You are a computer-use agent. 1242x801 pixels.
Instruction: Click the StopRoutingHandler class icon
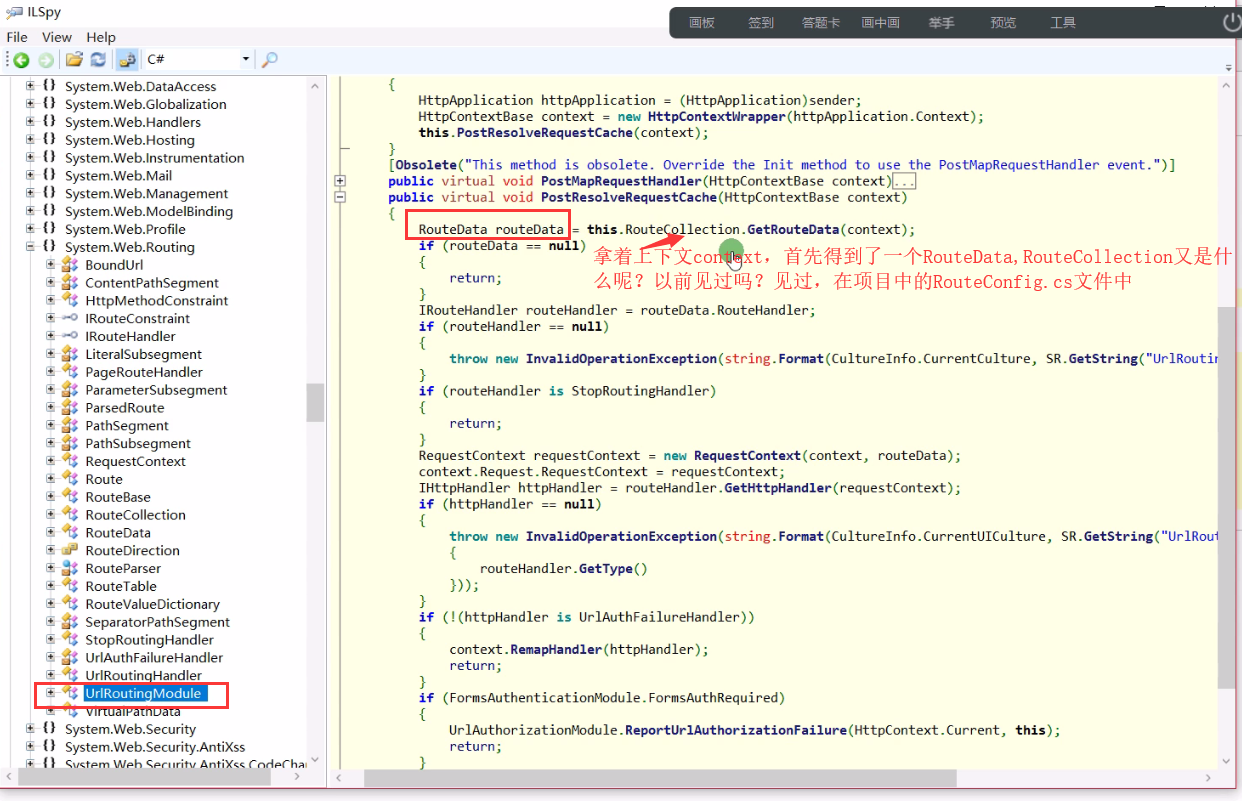(70, 640)
